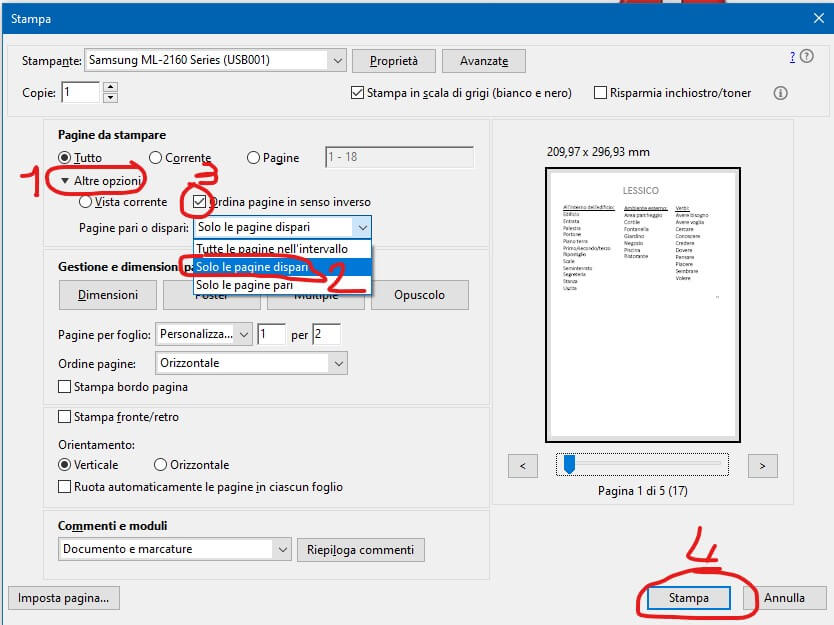This screenshot has width=834, height=625.
Task: Go to previous preview page arrow
Action: point(523,465)
